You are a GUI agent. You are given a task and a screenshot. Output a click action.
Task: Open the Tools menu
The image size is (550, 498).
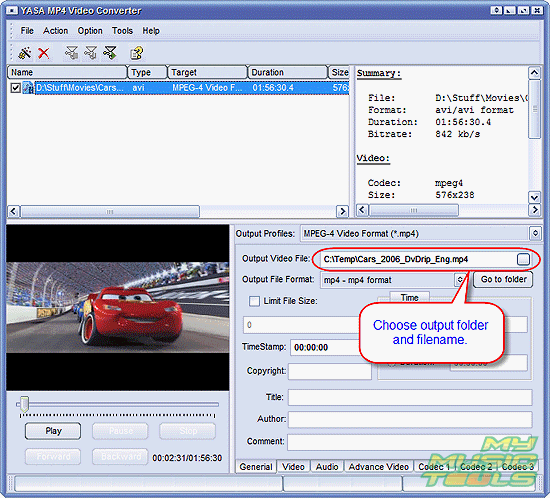point(122,31)
